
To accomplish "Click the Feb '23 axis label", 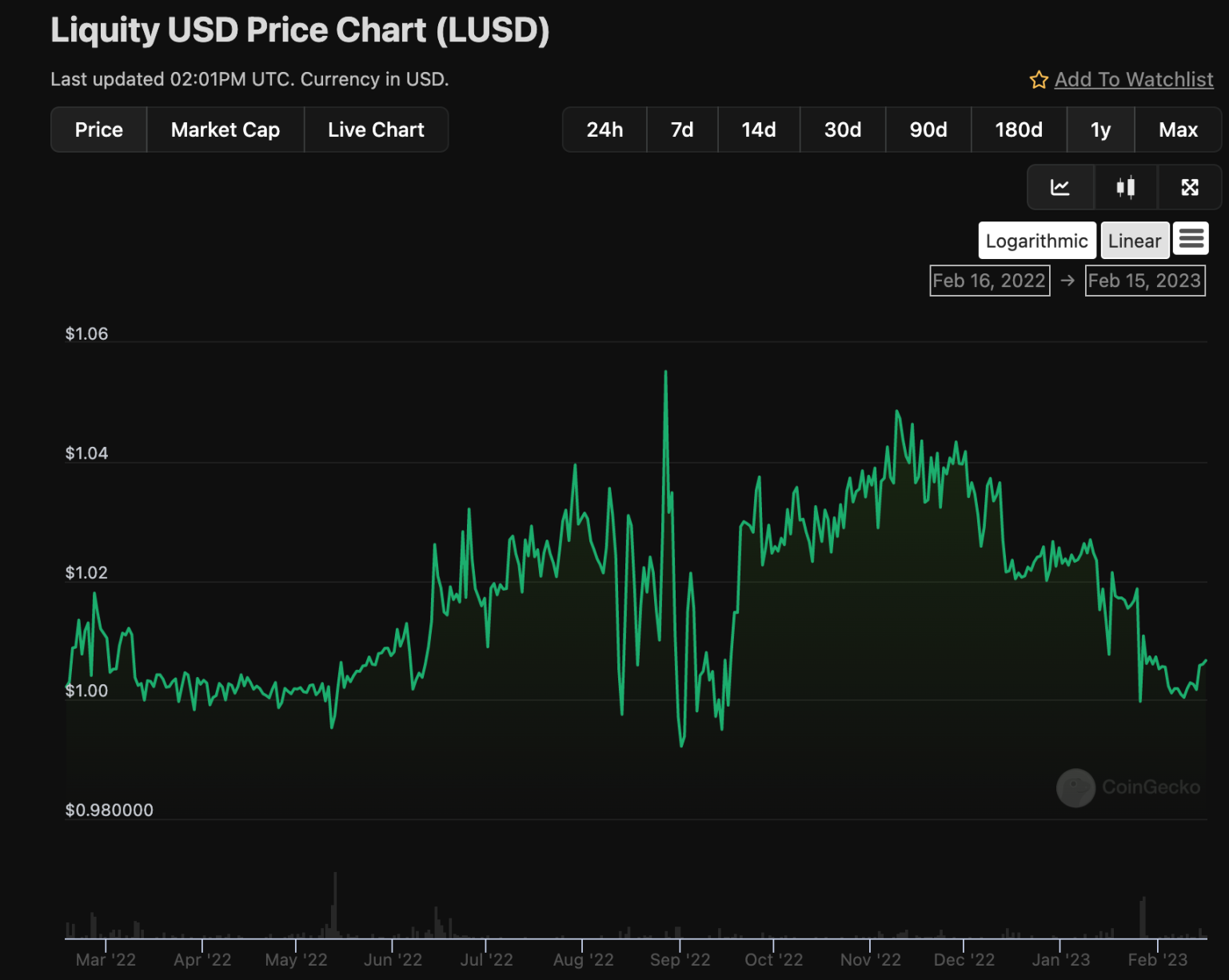I will tap(1157, 959).
